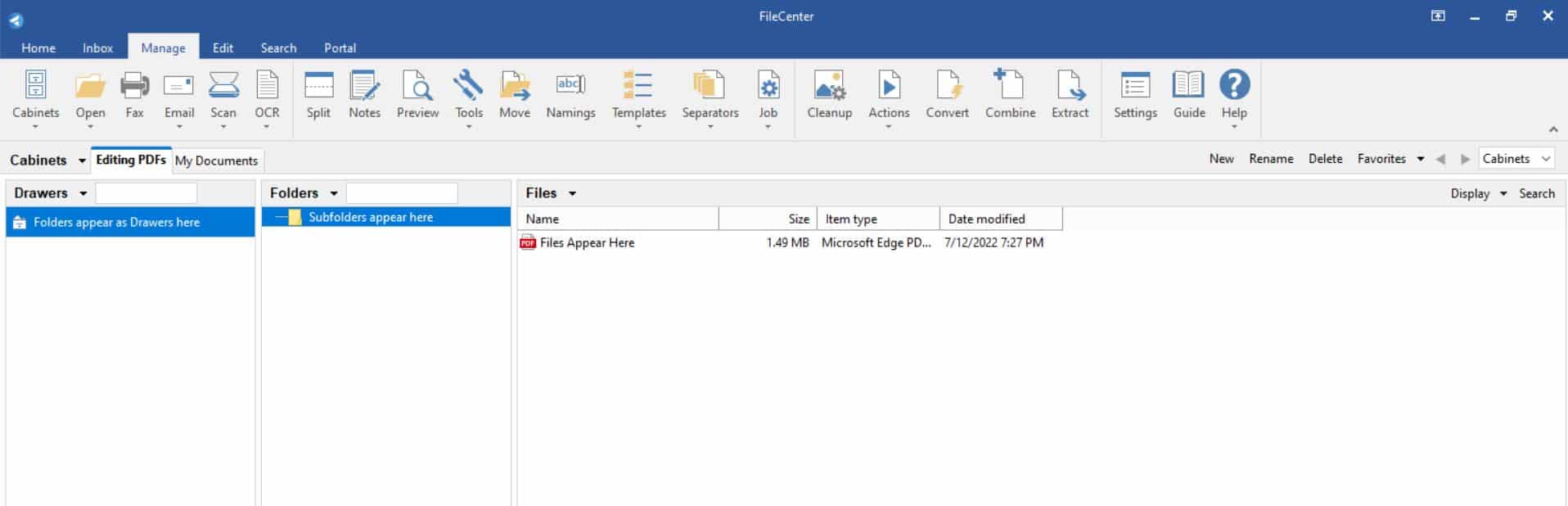The height and width of the screenshot is (506, 1568).
Task: Expand the Folders dropdown arrow
Action: pyautogui.click(x=334, y=193)
